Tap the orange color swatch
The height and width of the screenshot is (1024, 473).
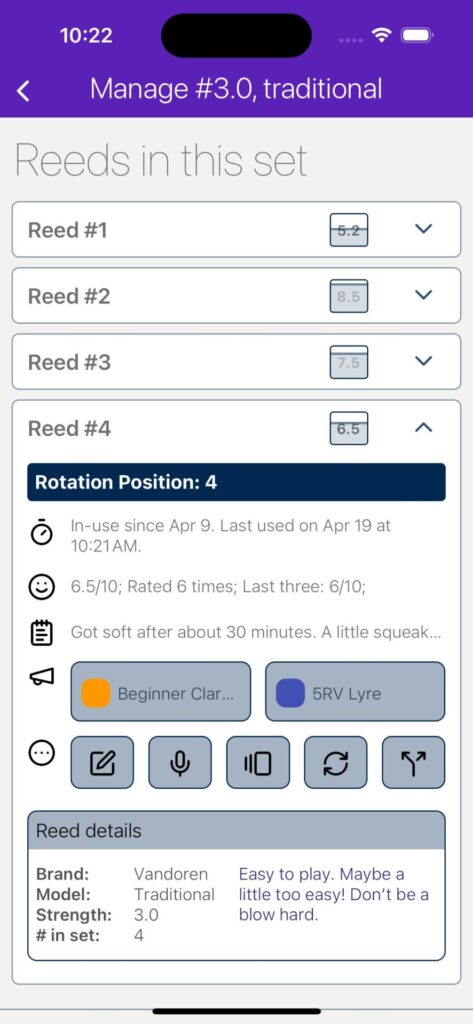tap(96, 693)
